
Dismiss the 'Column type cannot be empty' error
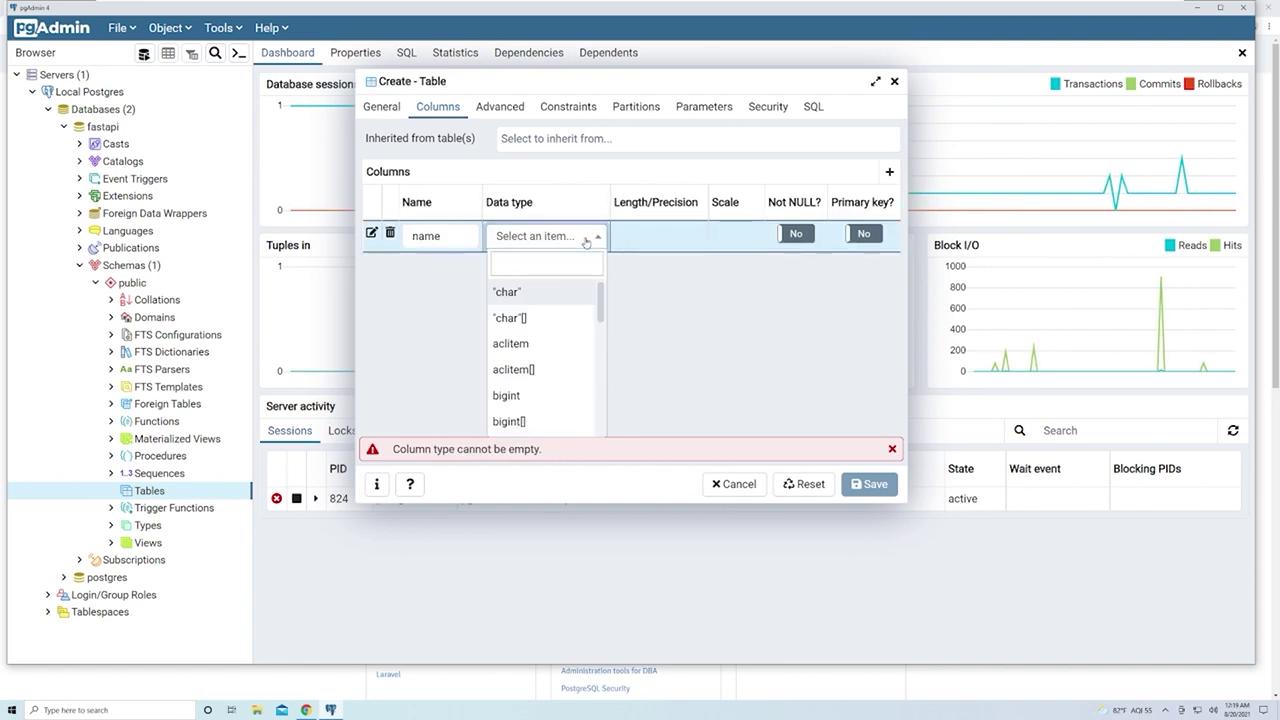892,449
